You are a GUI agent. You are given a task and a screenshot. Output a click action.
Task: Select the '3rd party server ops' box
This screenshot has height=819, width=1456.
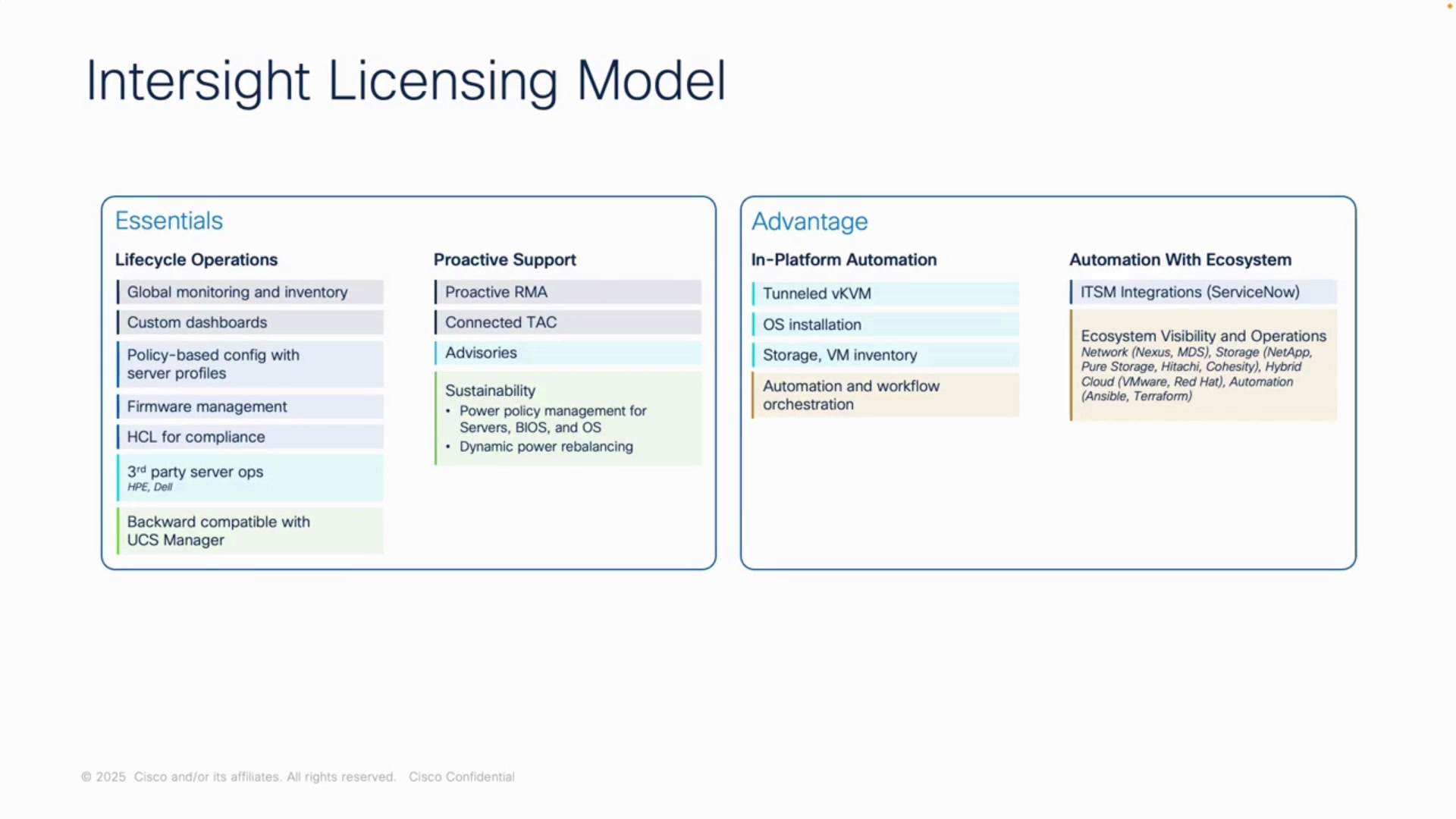tap(250, 478)
